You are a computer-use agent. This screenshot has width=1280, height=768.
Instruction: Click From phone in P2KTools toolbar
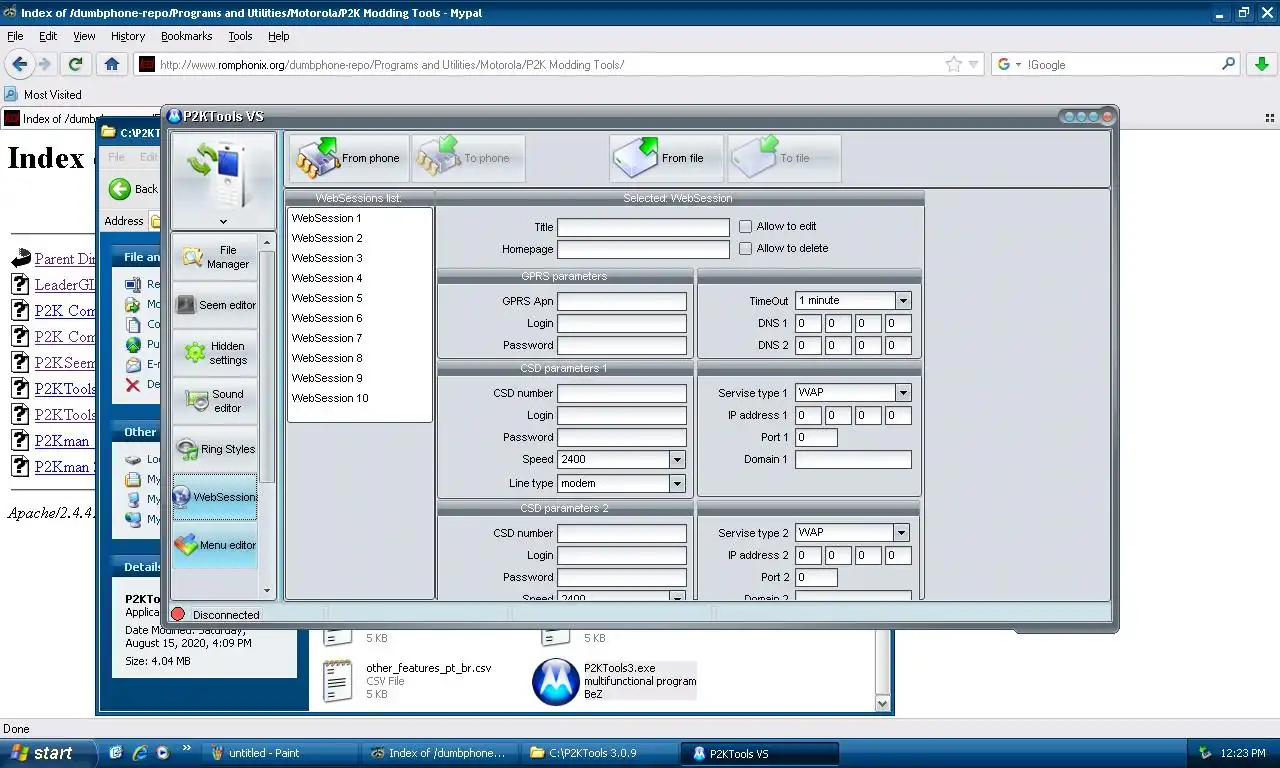[350, 158]
